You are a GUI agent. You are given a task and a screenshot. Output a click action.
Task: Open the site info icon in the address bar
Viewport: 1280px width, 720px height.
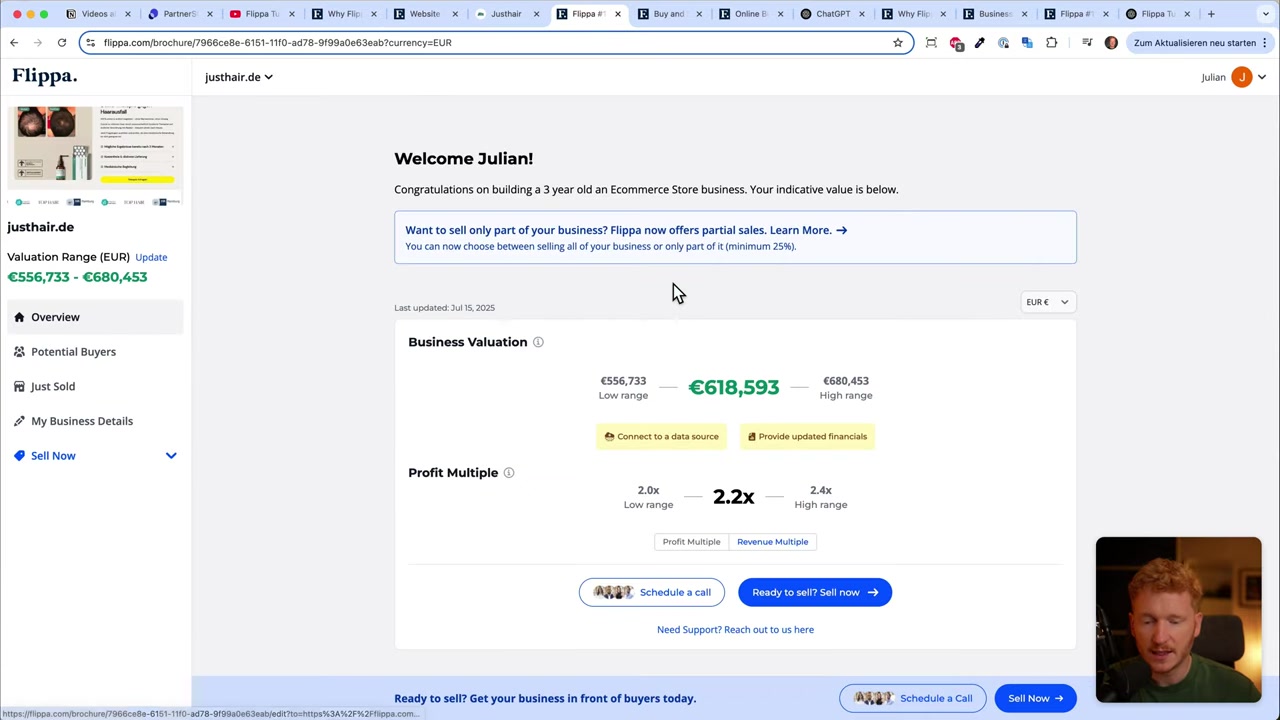(x=90, y=43)
